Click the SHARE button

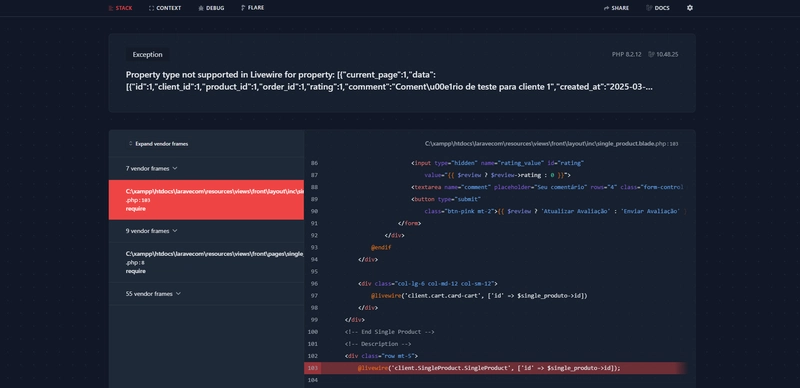pos(616,8)
